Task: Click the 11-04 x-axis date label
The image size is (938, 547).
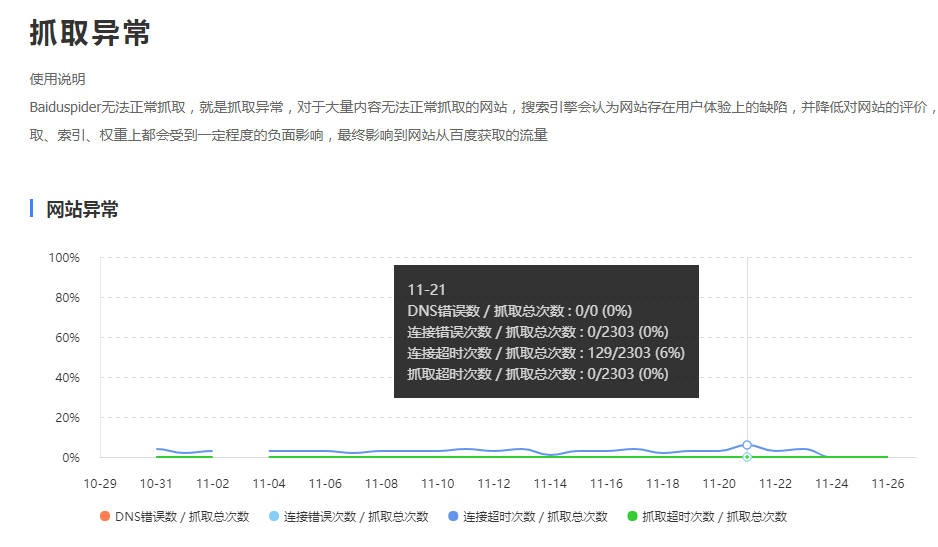Action: tap(269, 484)
